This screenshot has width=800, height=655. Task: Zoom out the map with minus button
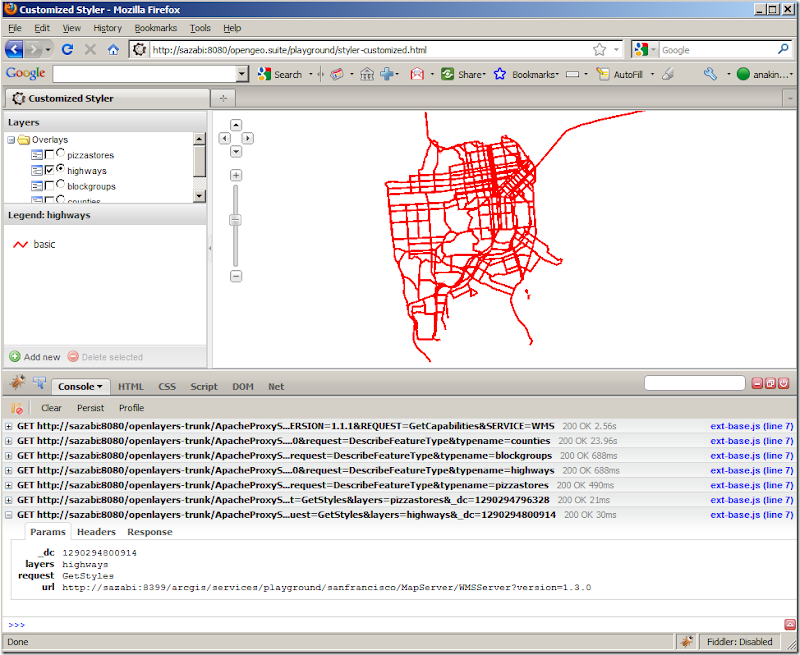point(236,276)
